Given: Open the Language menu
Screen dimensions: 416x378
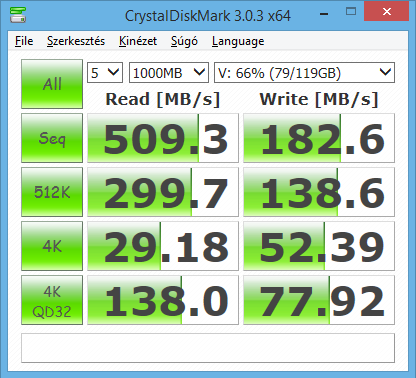Looking at the screenshot, I should [238, 41].
